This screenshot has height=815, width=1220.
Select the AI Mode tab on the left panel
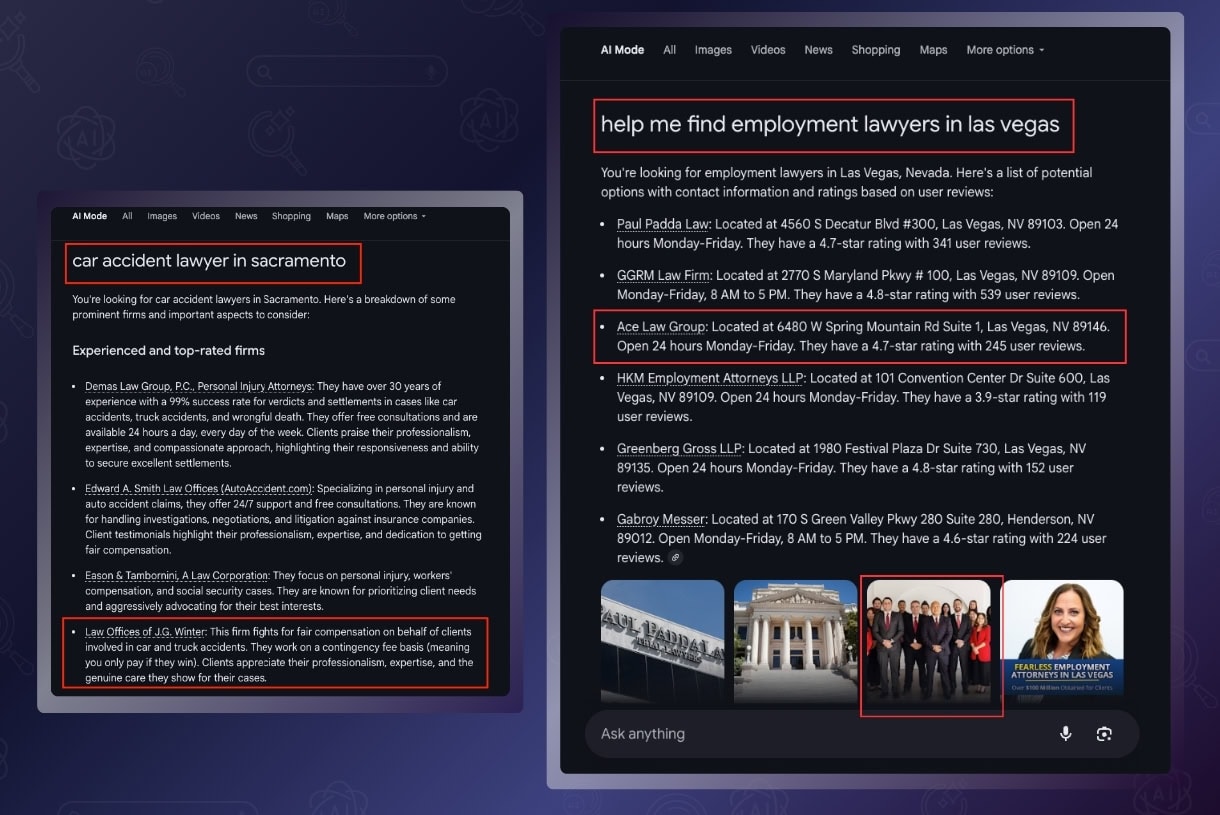click(89, 215)
